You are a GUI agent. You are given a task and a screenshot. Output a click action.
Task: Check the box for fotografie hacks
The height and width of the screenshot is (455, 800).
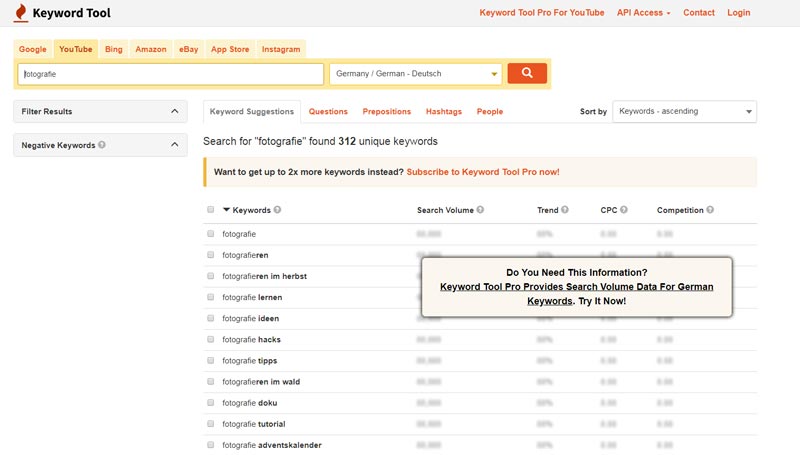[211, 339]
